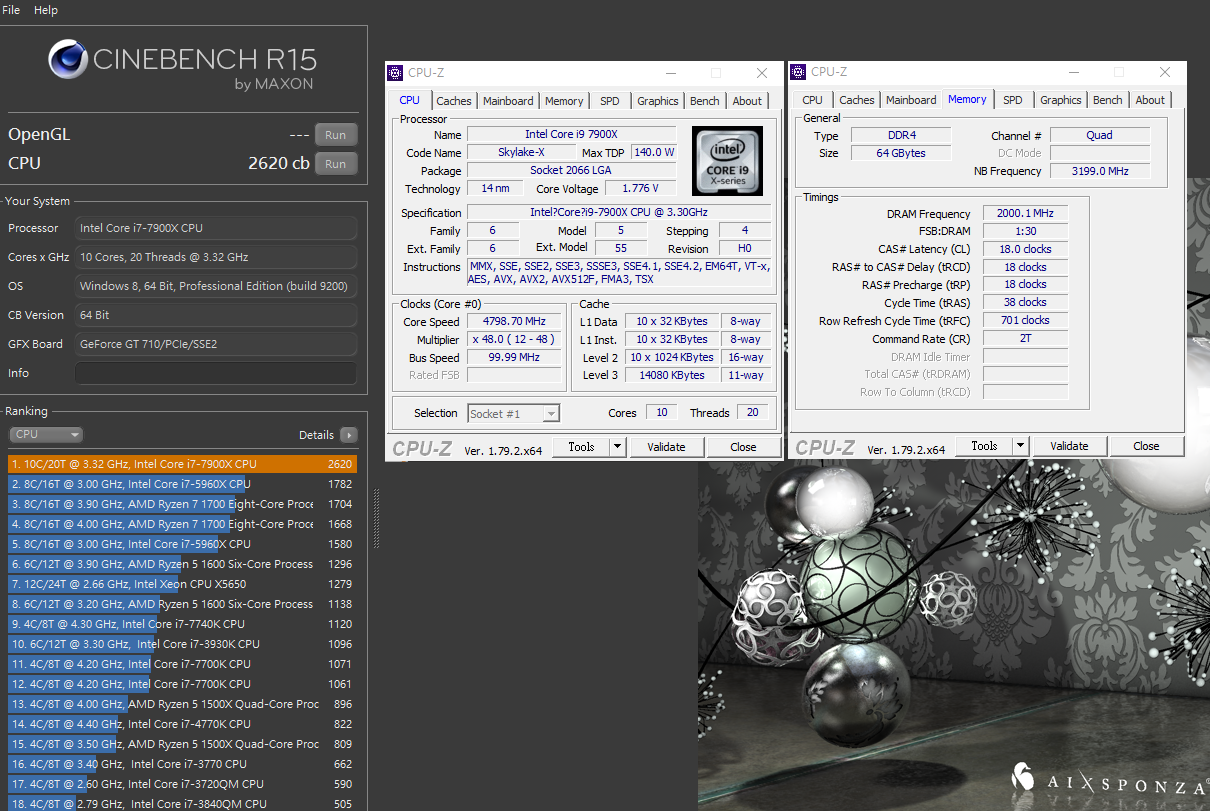1210x811 pixels.
Task: Expand ranking Details arrow button
Action: point(348,435)
